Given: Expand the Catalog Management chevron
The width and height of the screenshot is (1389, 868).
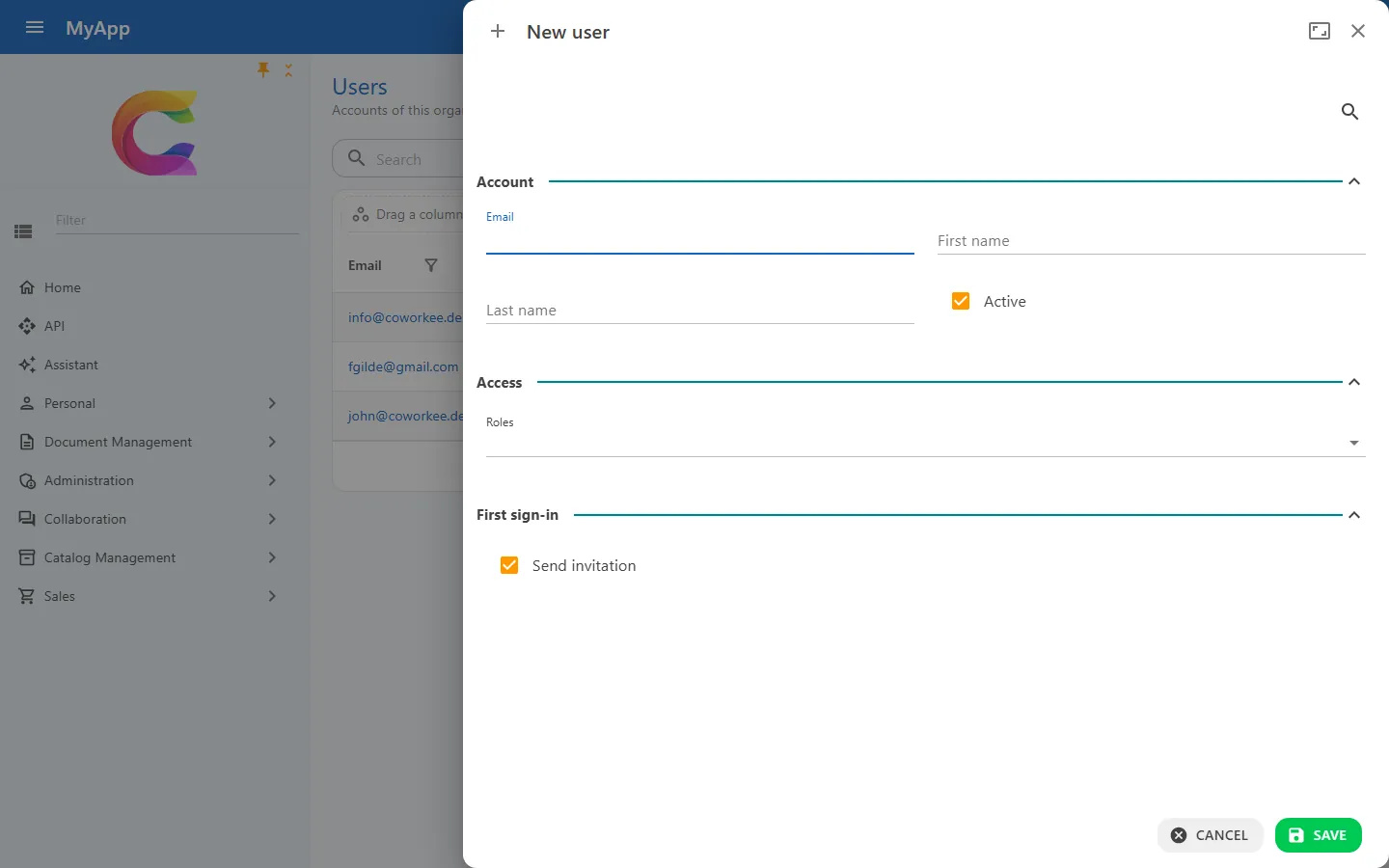Looking at the screenshot, I should point(272,557).
